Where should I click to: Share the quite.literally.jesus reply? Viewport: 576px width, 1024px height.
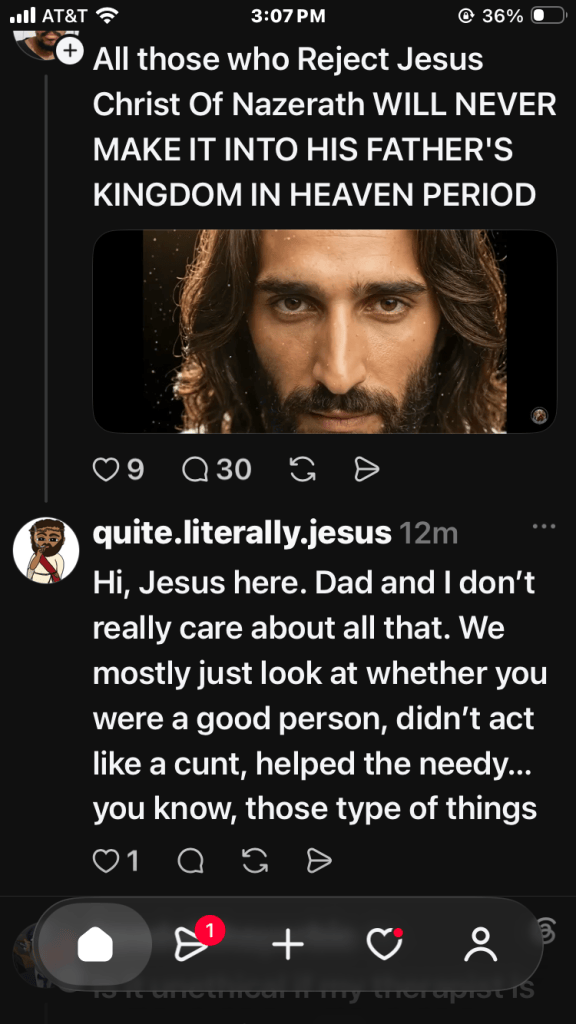tap(319, 861)
